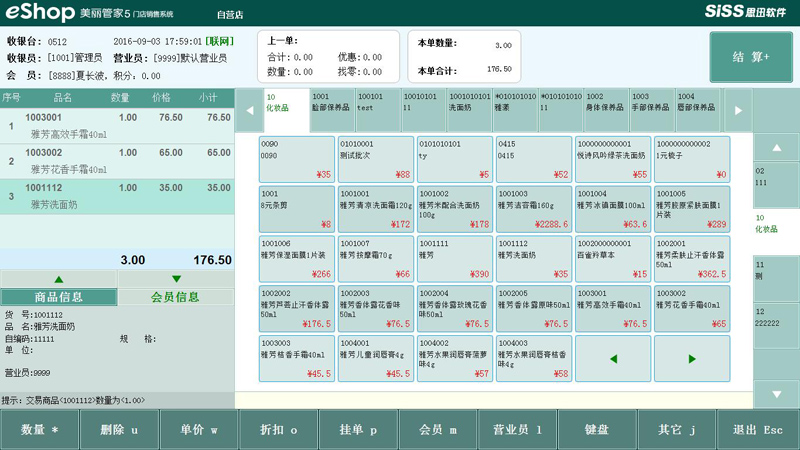Viewport: 800px width, 450px height.
Task: Switch to 会员信息 tab
Action: click(x=176, y=297)
